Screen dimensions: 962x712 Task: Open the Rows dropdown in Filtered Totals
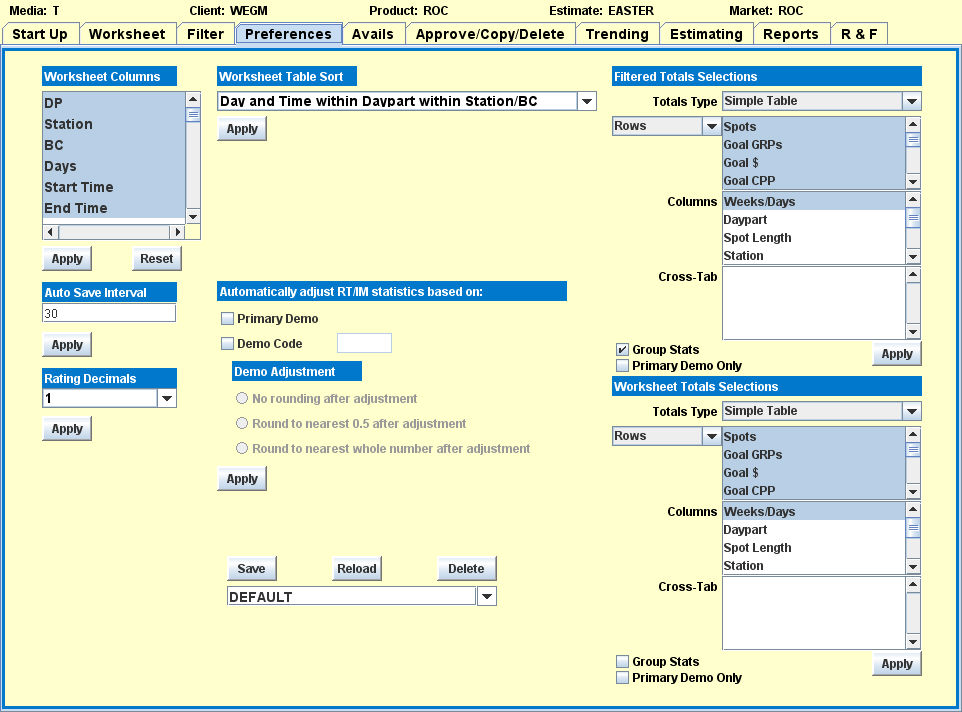(711, 126)
